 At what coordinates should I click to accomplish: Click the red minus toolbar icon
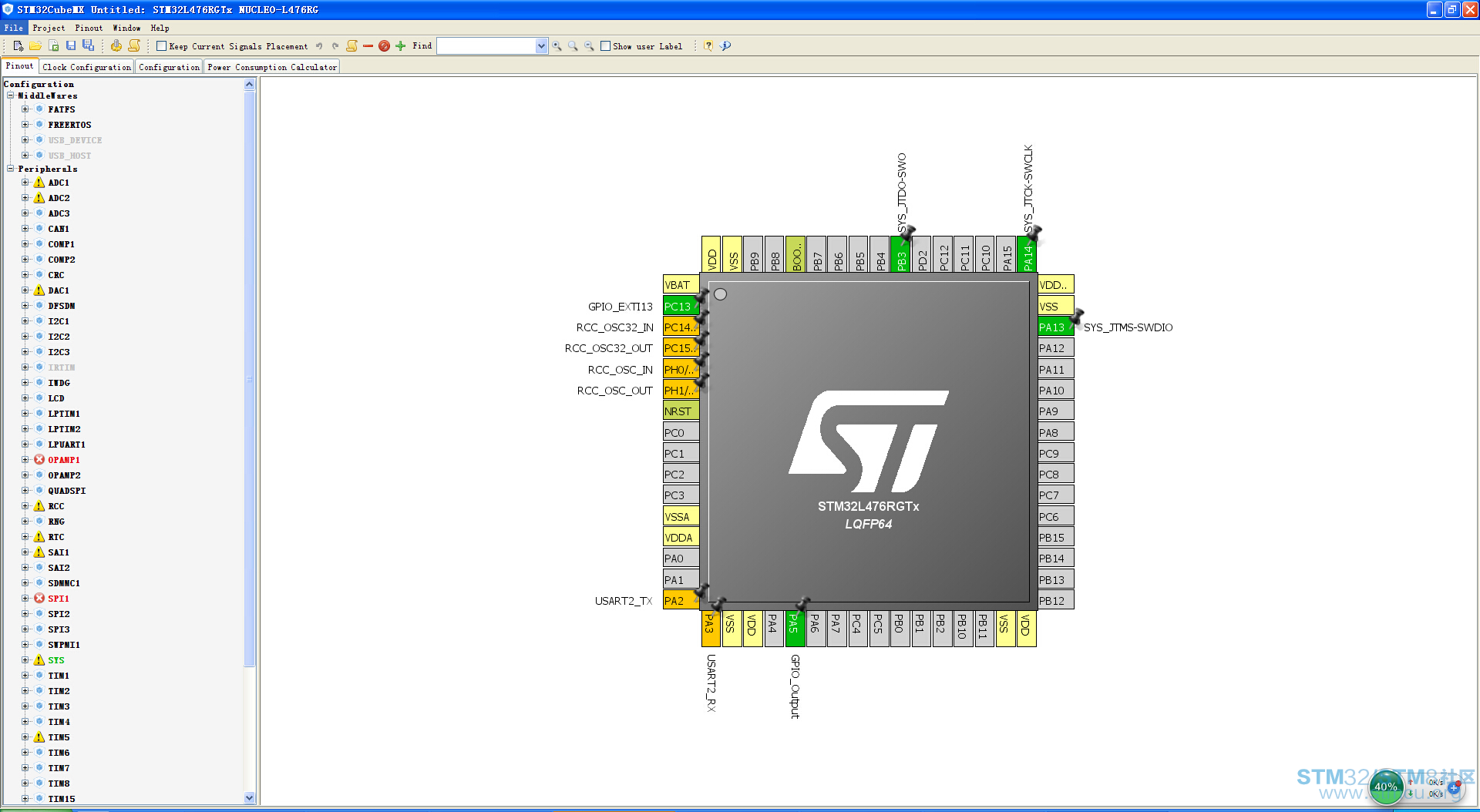coord(368,46)
